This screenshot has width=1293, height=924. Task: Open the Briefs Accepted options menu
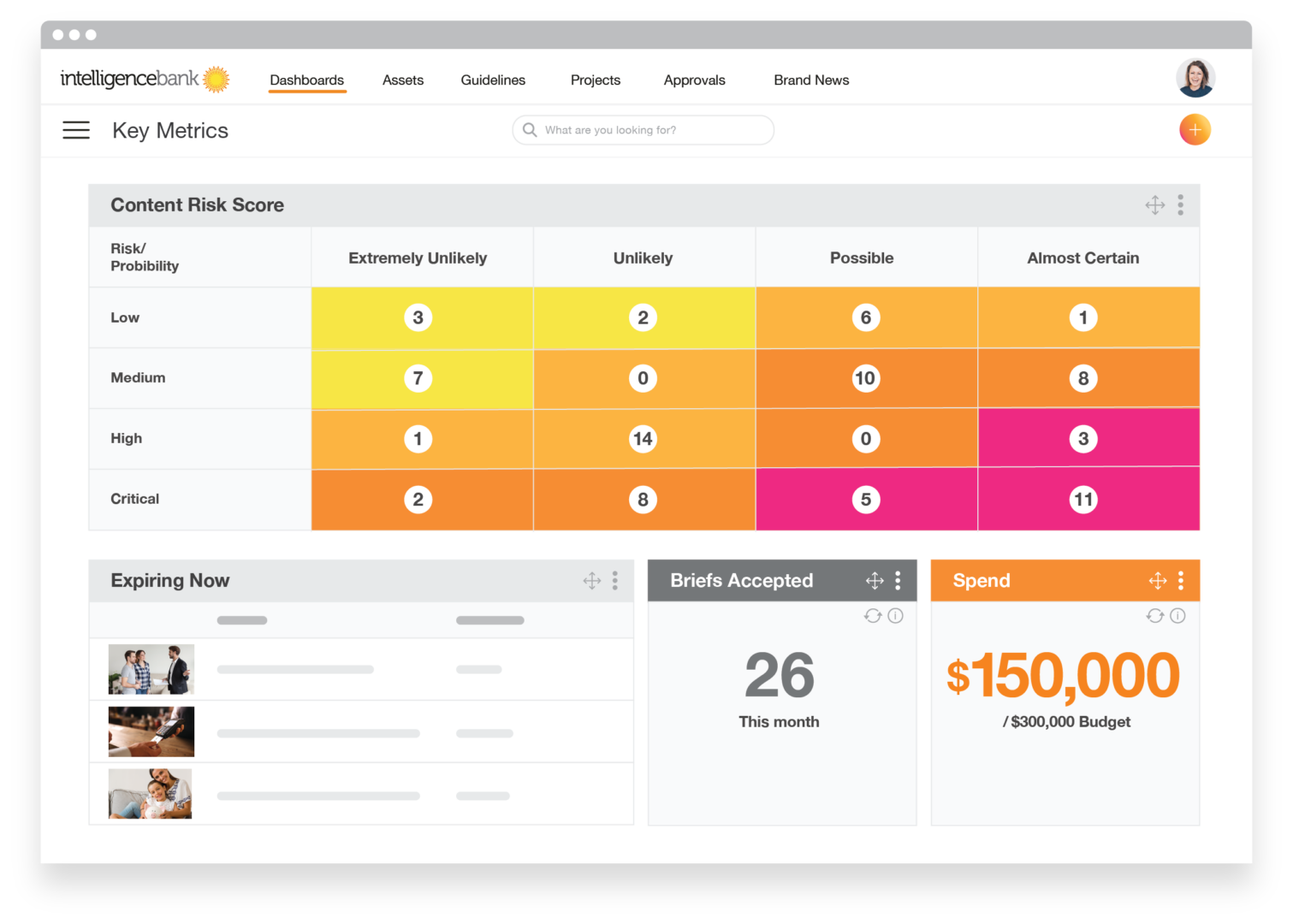point(898,581)
